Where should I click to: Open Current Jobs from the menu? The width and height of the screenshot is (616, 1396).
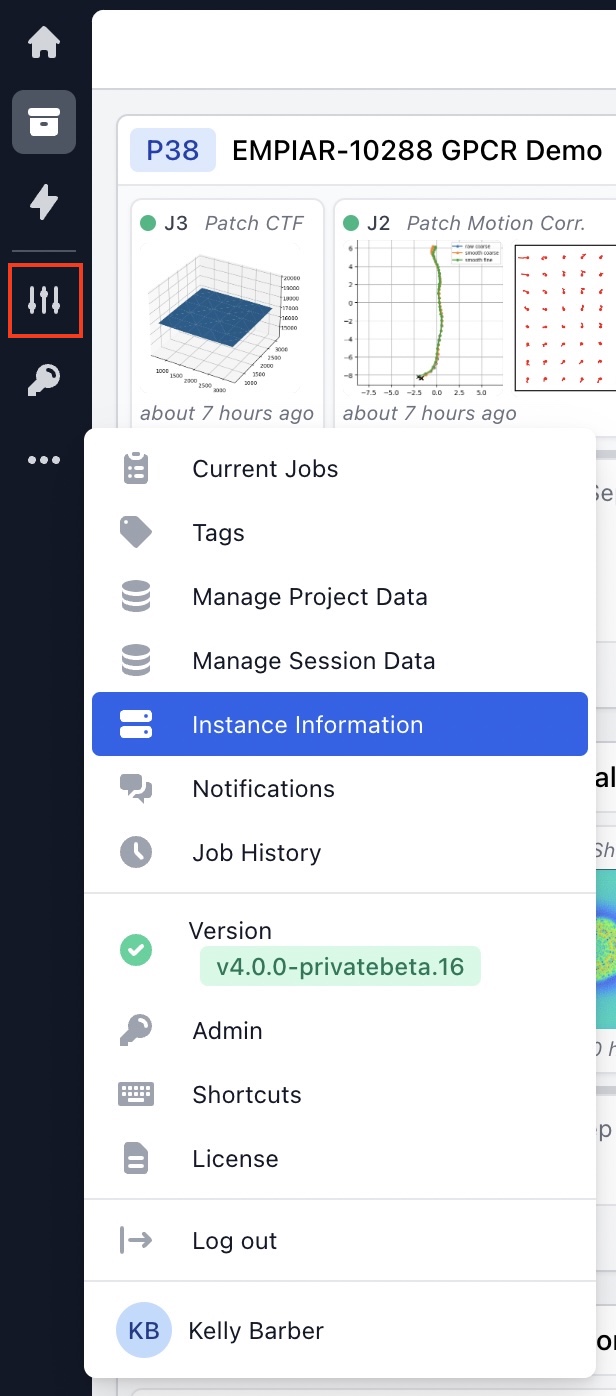pyautogui.click(x=265, y=469)
